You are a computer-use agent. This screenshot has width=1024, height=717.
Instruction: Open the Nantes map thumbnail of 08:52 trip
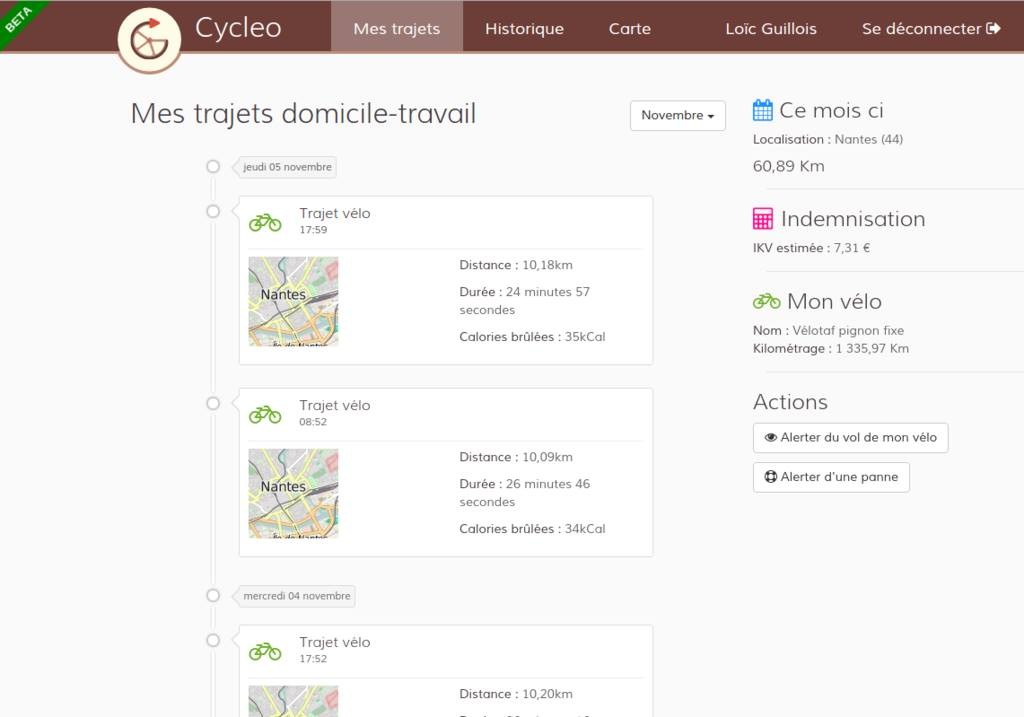tap(293, 493)
